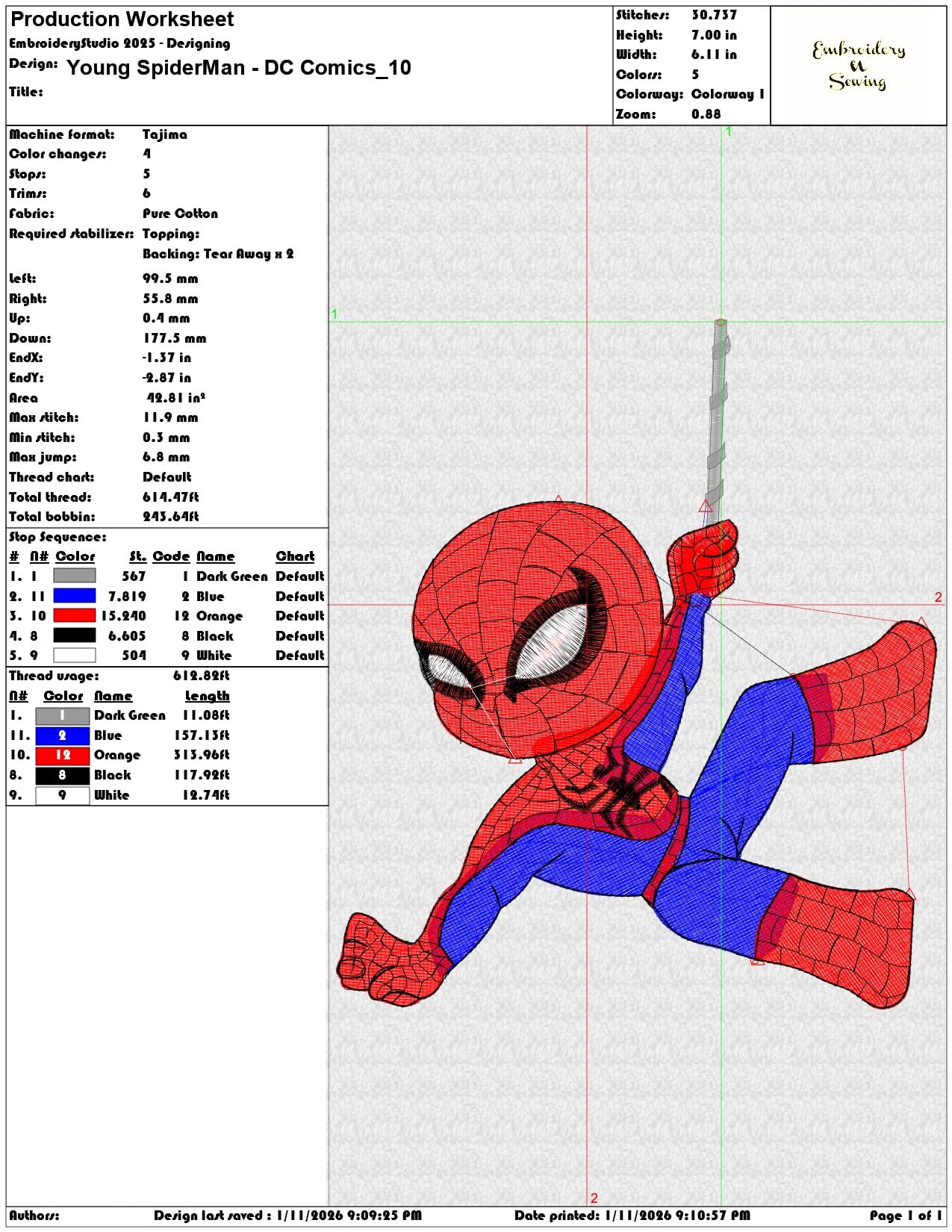Click the stitch count 15.240
This screenshot has width=952, height=1232.
click(x=124, y=616)
